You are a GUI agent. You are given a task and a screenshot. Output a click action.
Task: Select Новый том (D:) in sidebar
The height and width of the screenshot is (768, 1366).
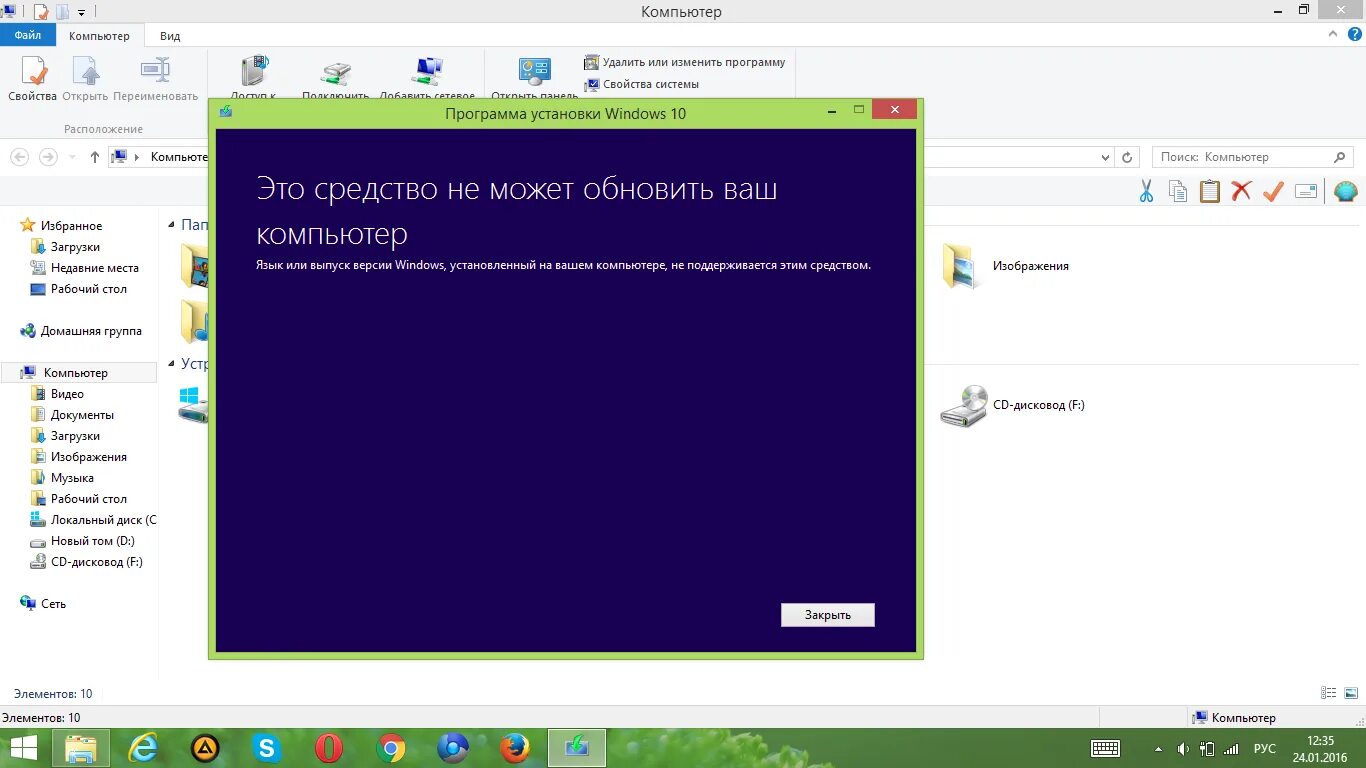click(x=92, y=541)
